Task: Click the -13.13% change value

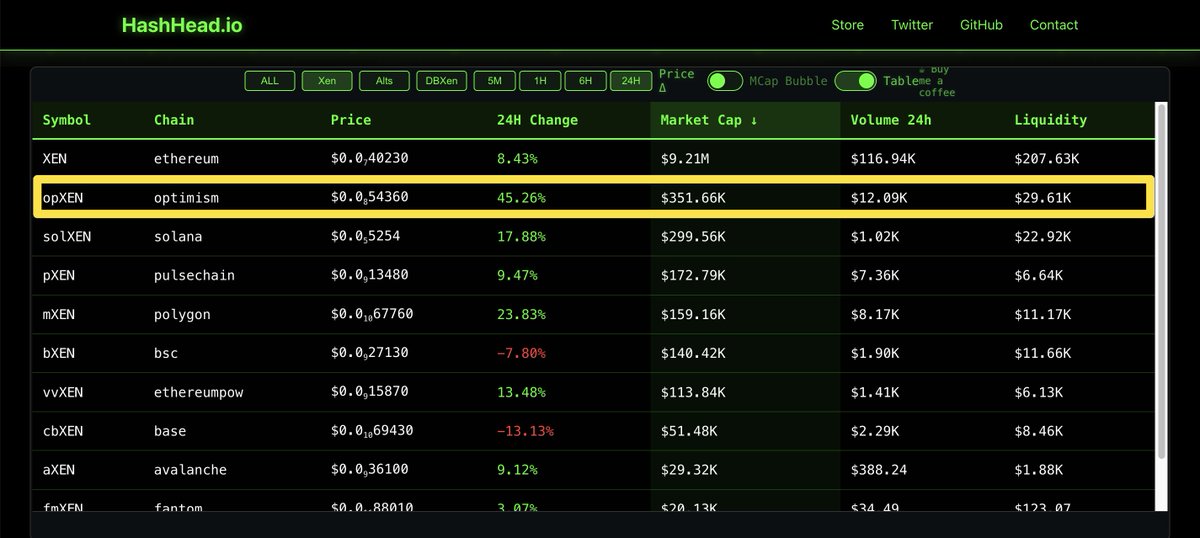Action: tap(525, 431)
